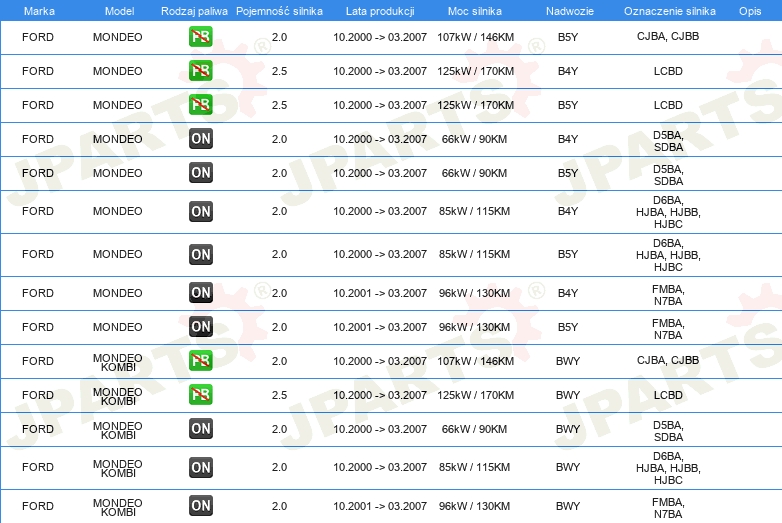Click the ON icon in the 96kW B5Y Mondeo row
This screenshot has height=523, width=782.
coord(200,327)
